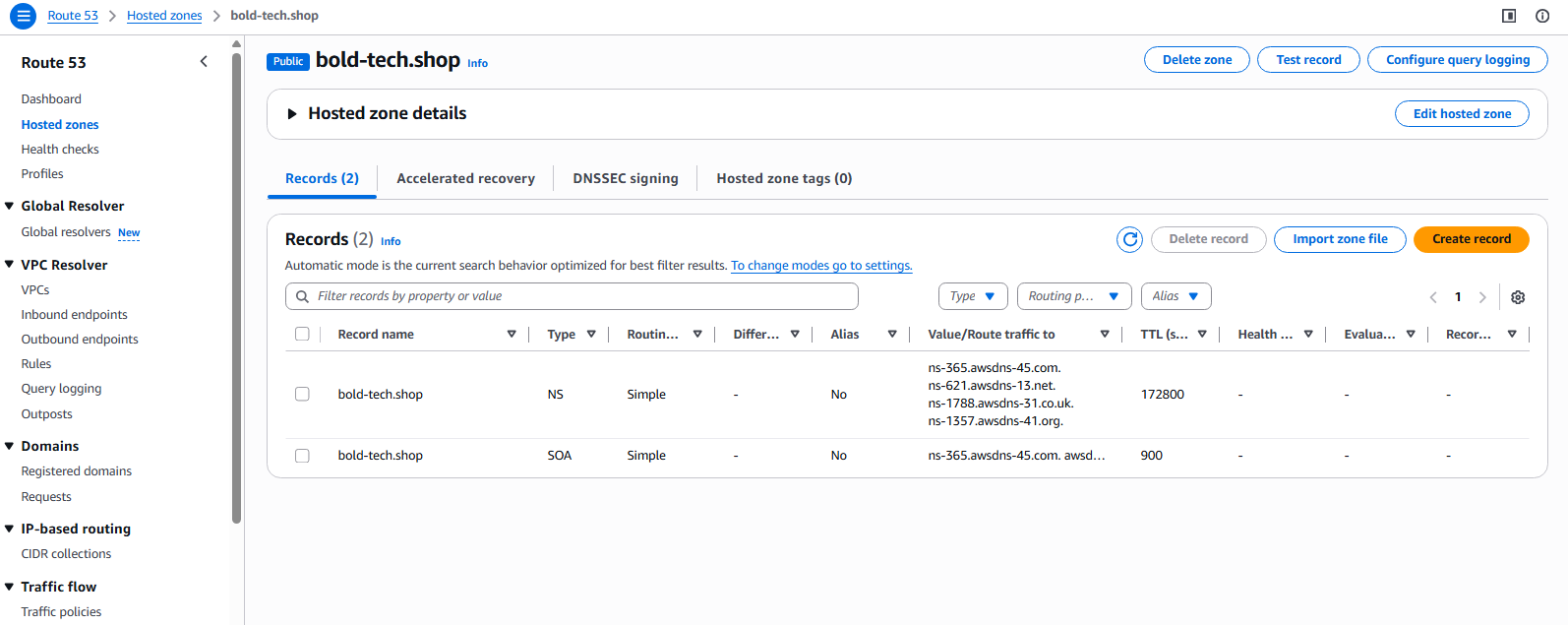Select the NS record checkbox
This screenshot has width=1568, height=625.
click(302, 395)
